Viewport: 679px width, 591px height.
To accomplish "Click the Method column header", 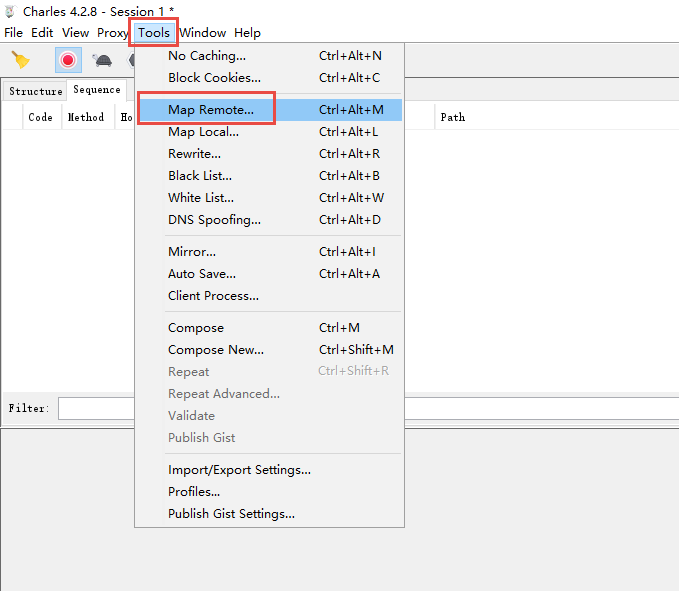I will click(x=85, y=117).
